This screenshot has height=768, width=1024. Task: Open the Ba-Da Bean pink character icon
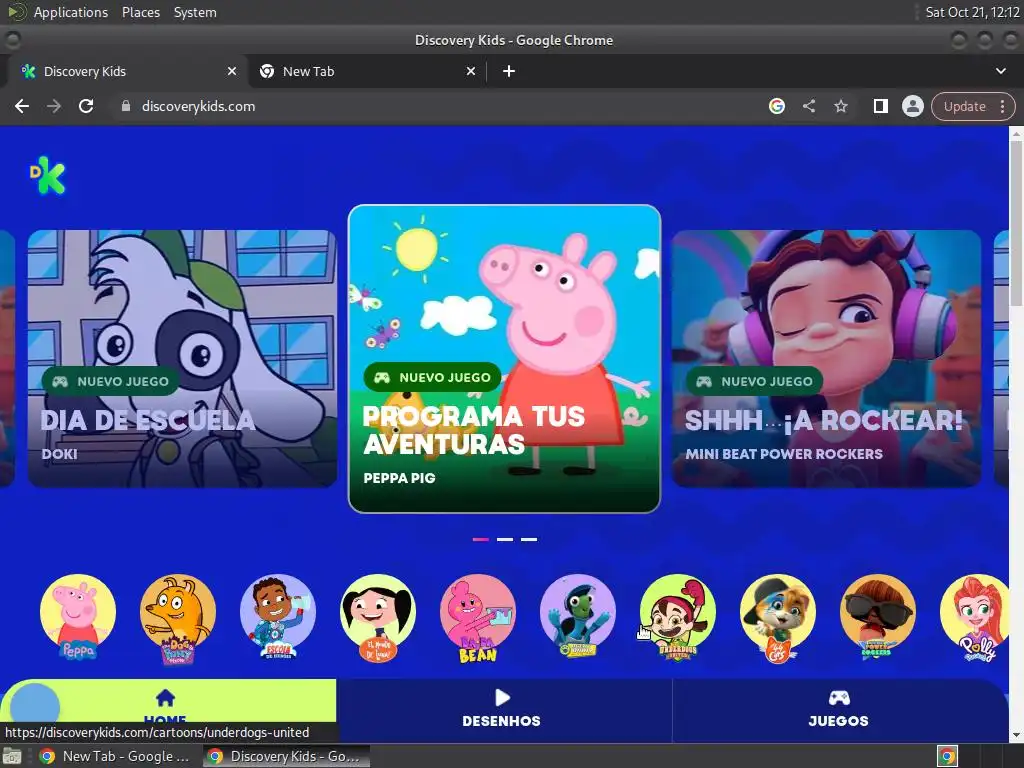point(477,618)
